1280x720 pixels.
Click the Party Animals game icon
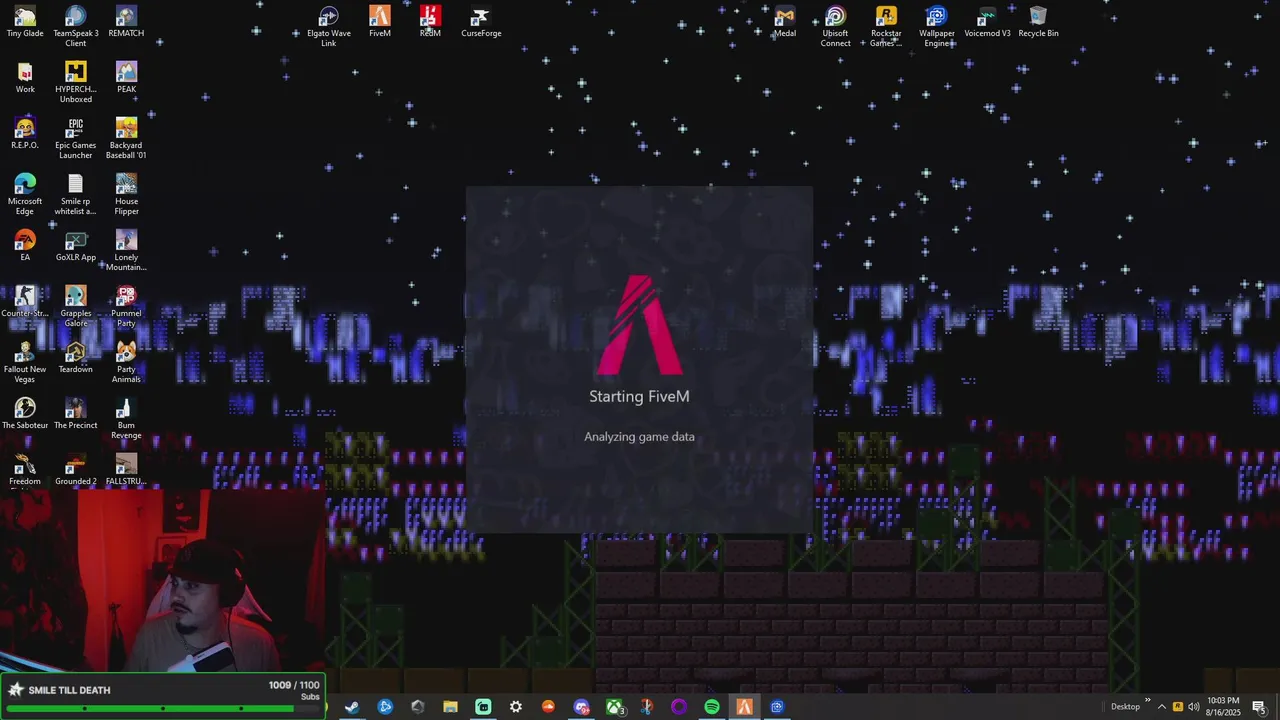[x=126, y=362]
